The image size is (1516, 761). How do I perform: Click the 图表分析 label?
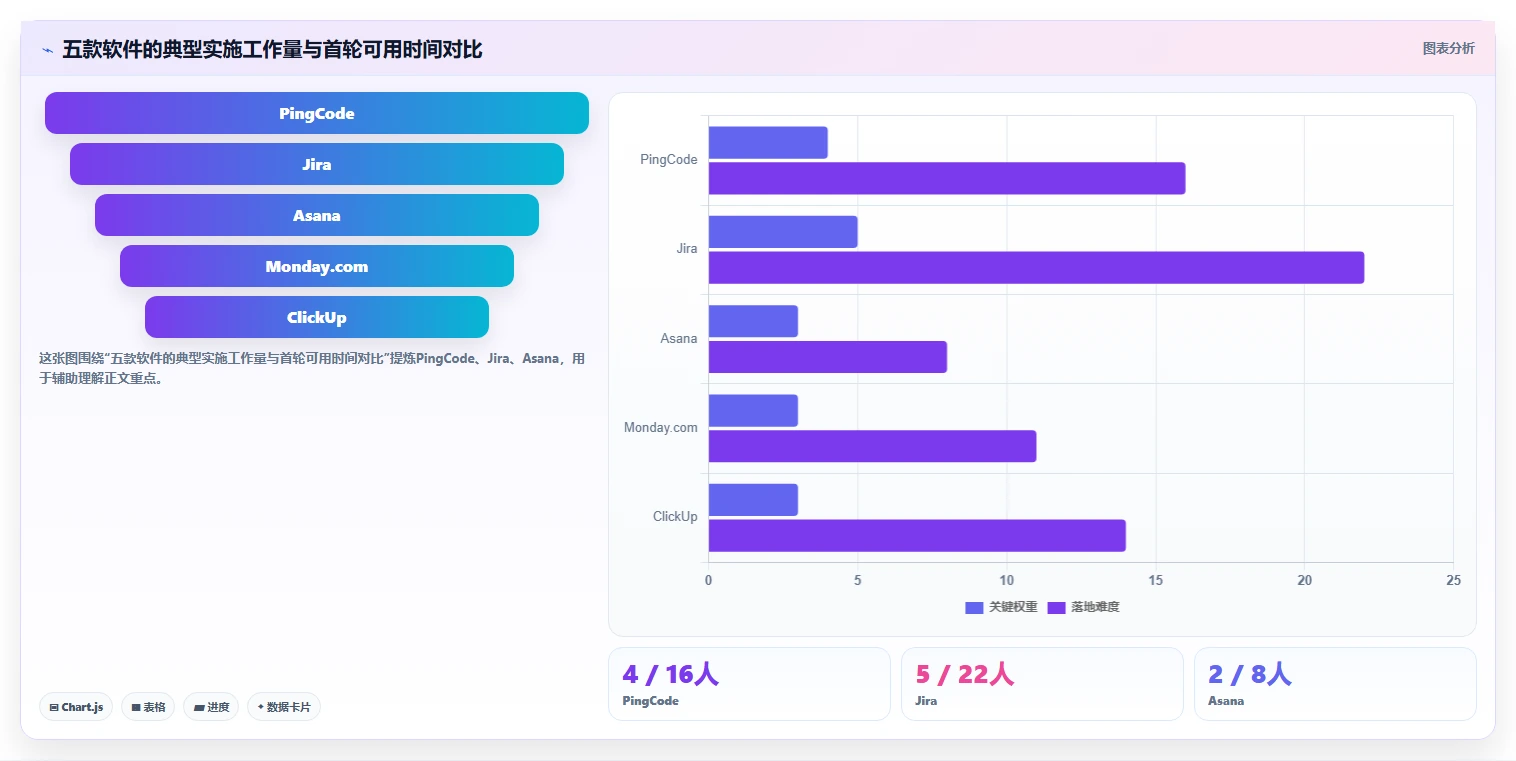pyautogui.click(x=1448, y=48)
